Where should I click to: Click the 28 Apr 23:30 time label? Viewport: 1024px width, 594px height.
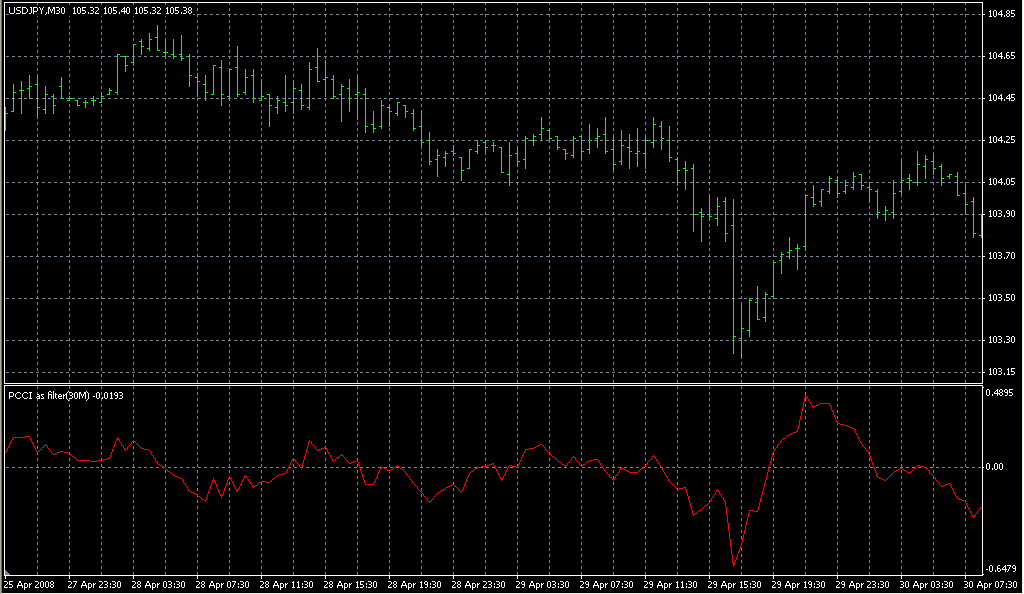click(x=480, y=585)
